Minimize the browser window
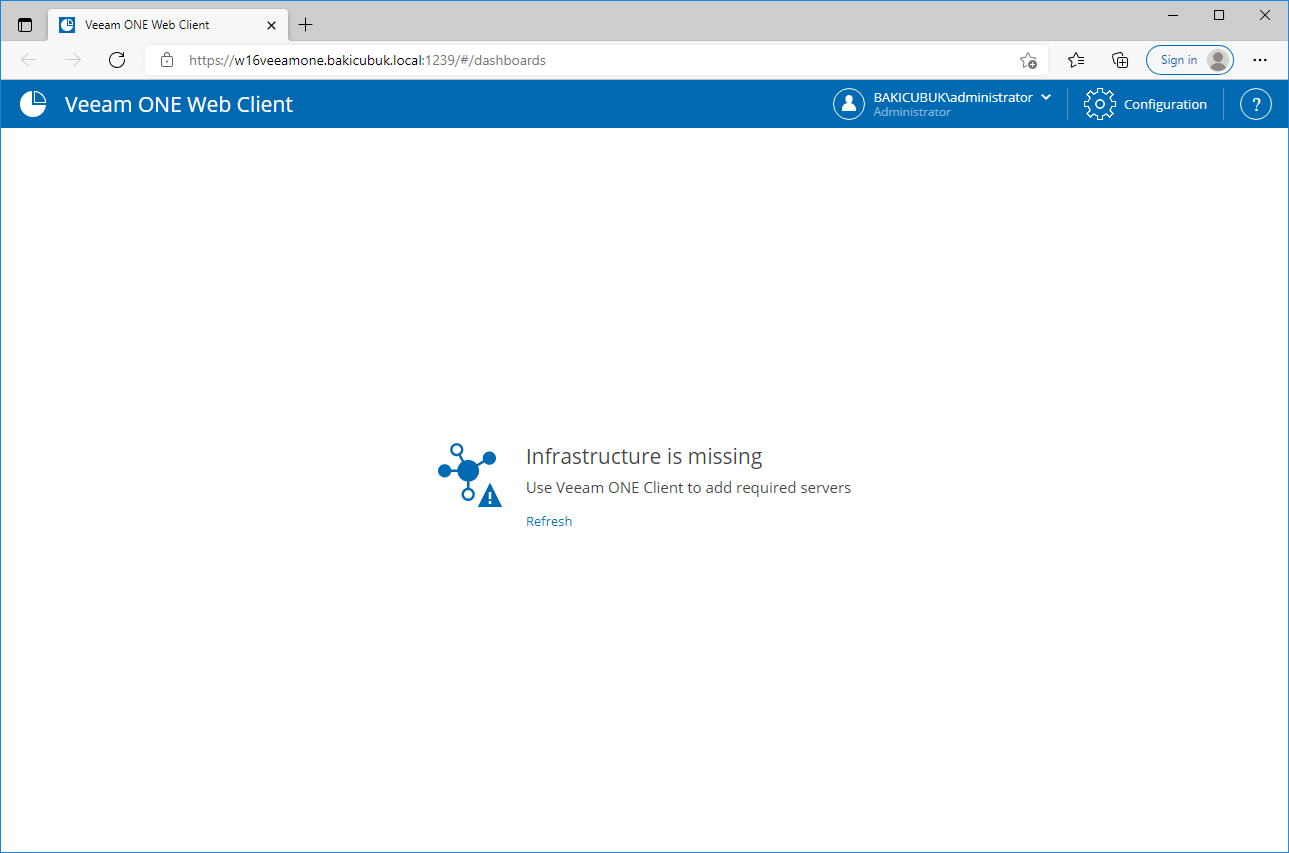This screenshot has width=1289, height=853. tap(1174, 15)
